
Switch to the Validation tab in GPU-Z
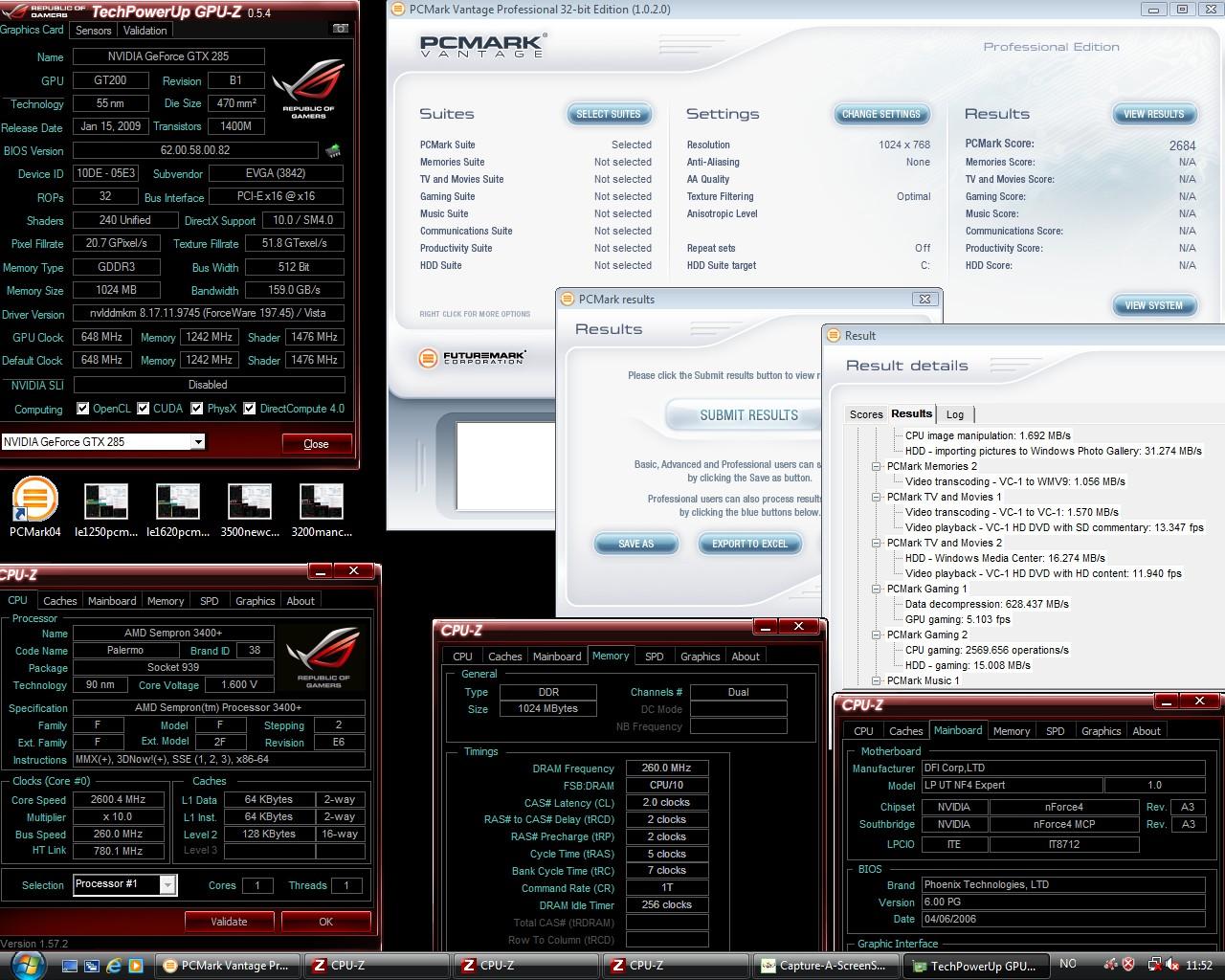(145, 31)
